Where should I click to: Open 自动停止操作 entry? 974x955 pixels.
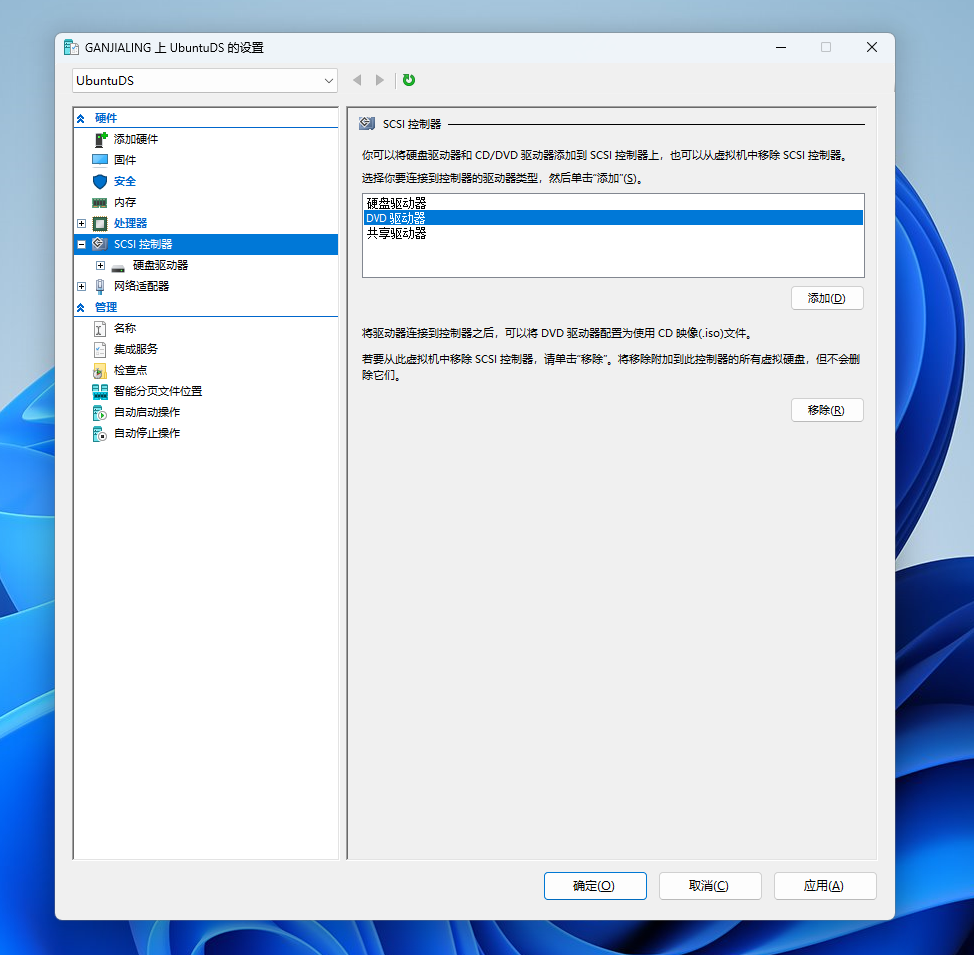tap(147, 434)
